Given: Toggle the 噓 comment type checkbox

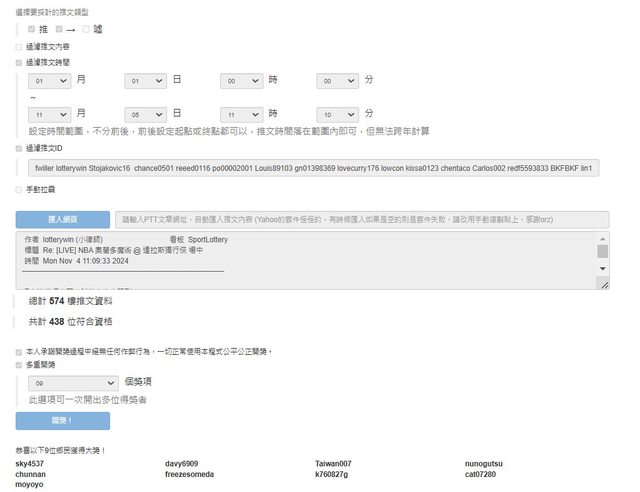Looking at the screenshot, I should pyautogui.click(x=86, y=29).
